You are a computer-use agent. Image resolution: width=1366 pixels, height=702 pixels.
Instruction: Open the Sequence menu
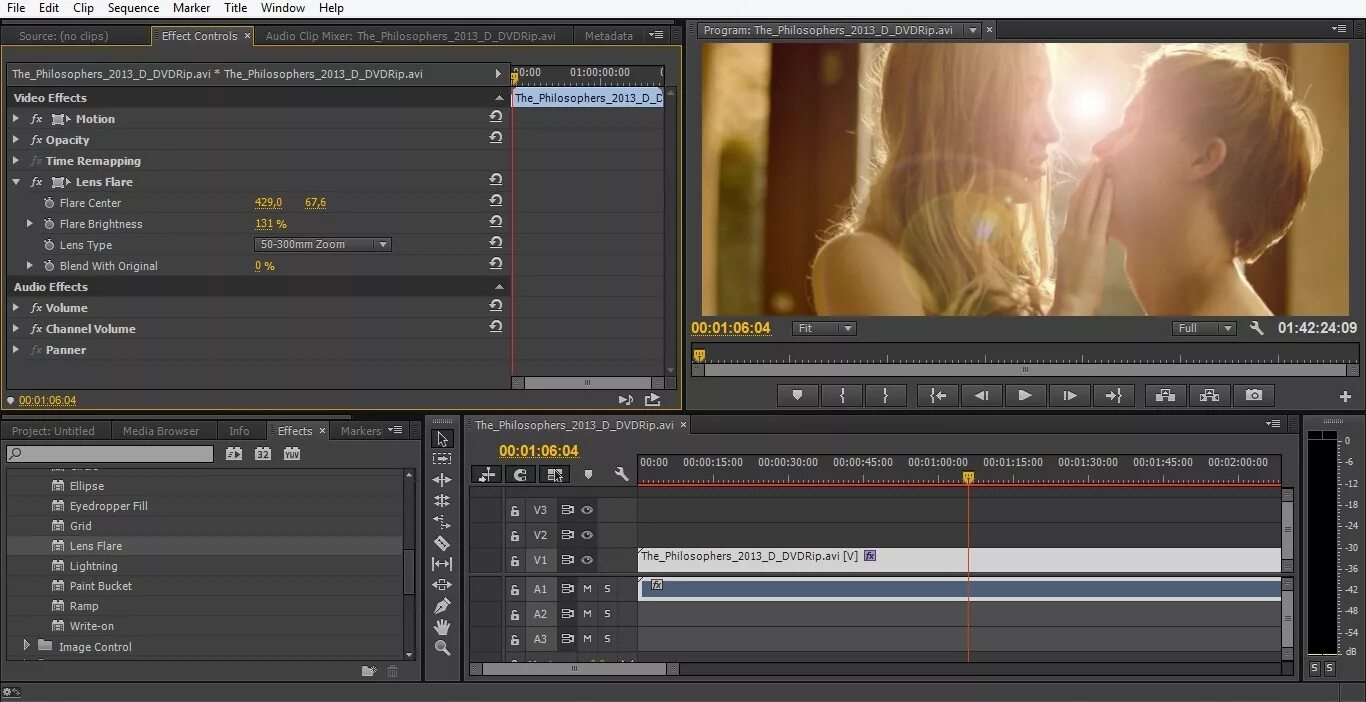pos(133,8)
